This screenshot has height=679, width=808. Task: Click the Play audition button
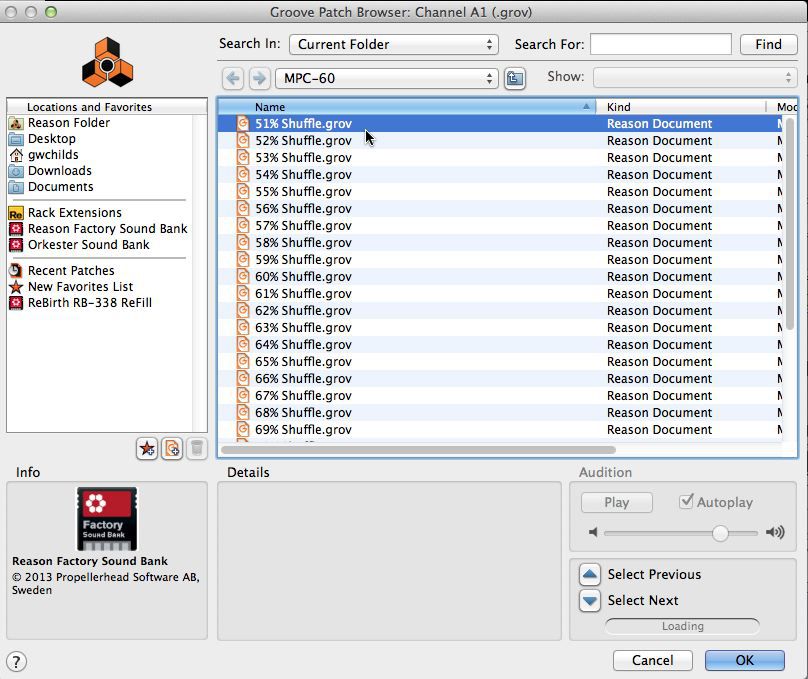pyautogui.click(x=617, y=502)
